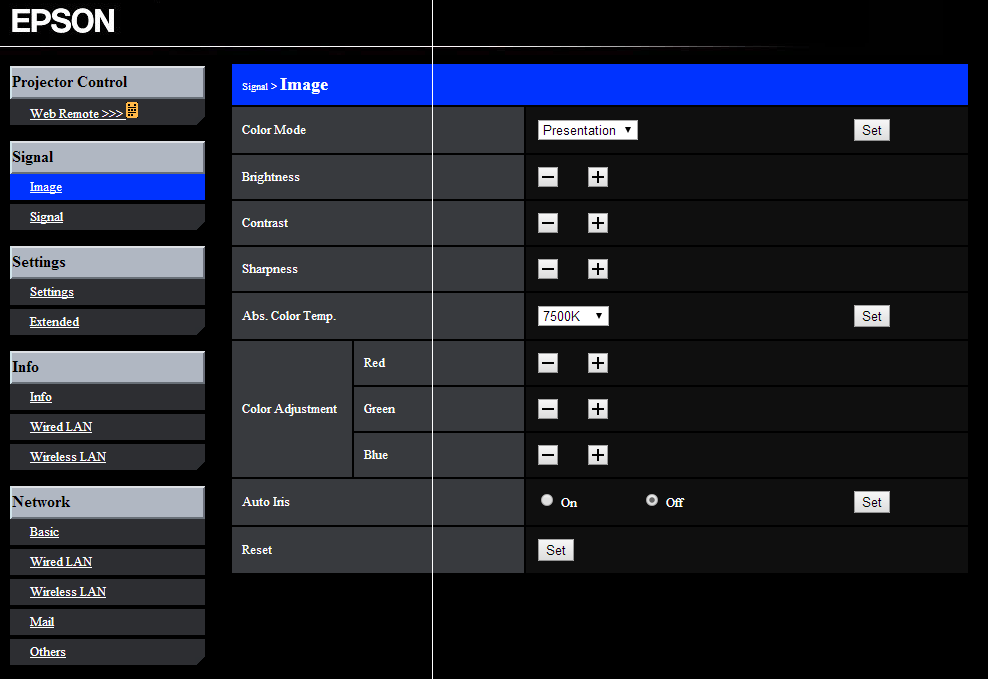The height and width of the screenshot is (679, 988).
Task: Turn Auto Iris On
Action: point(546,500)
